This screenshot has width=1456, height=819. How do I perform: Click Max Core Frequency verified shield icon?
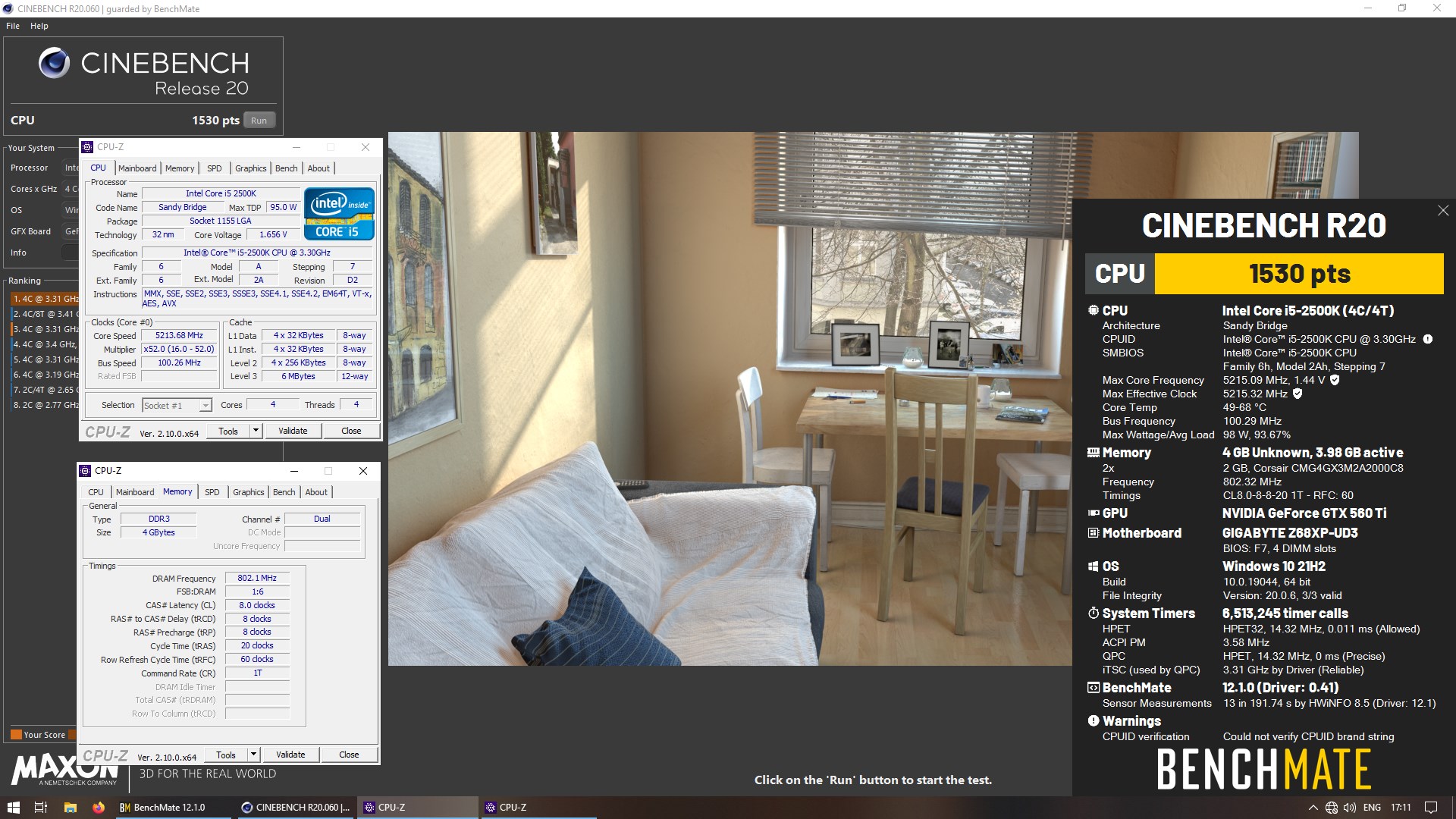(x=1335, y=380)
